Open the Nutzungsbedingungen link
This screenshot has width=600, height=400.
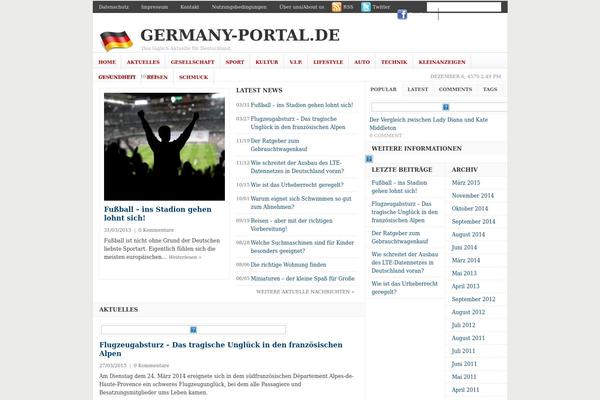point(239,7)
